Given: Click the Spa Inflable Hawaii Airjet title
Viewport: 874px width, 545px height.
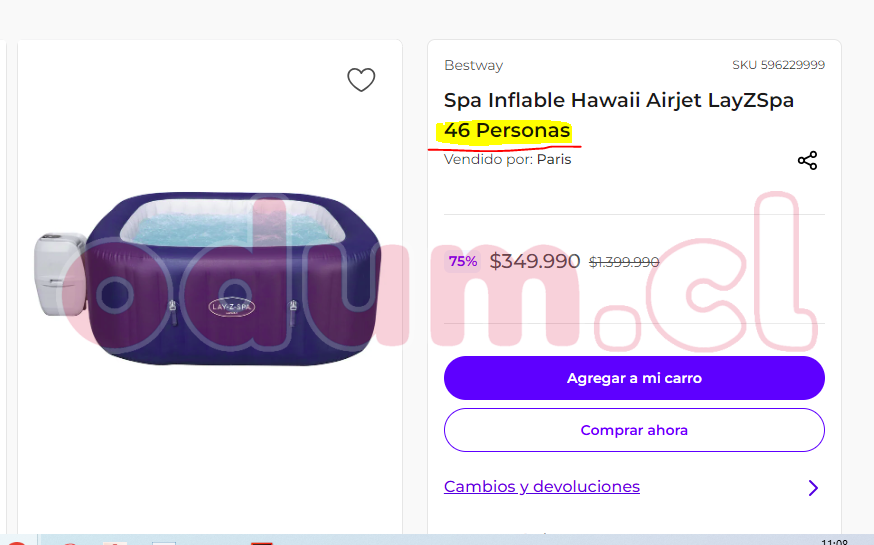Looking at the screenshot, I should pos(618,100).
